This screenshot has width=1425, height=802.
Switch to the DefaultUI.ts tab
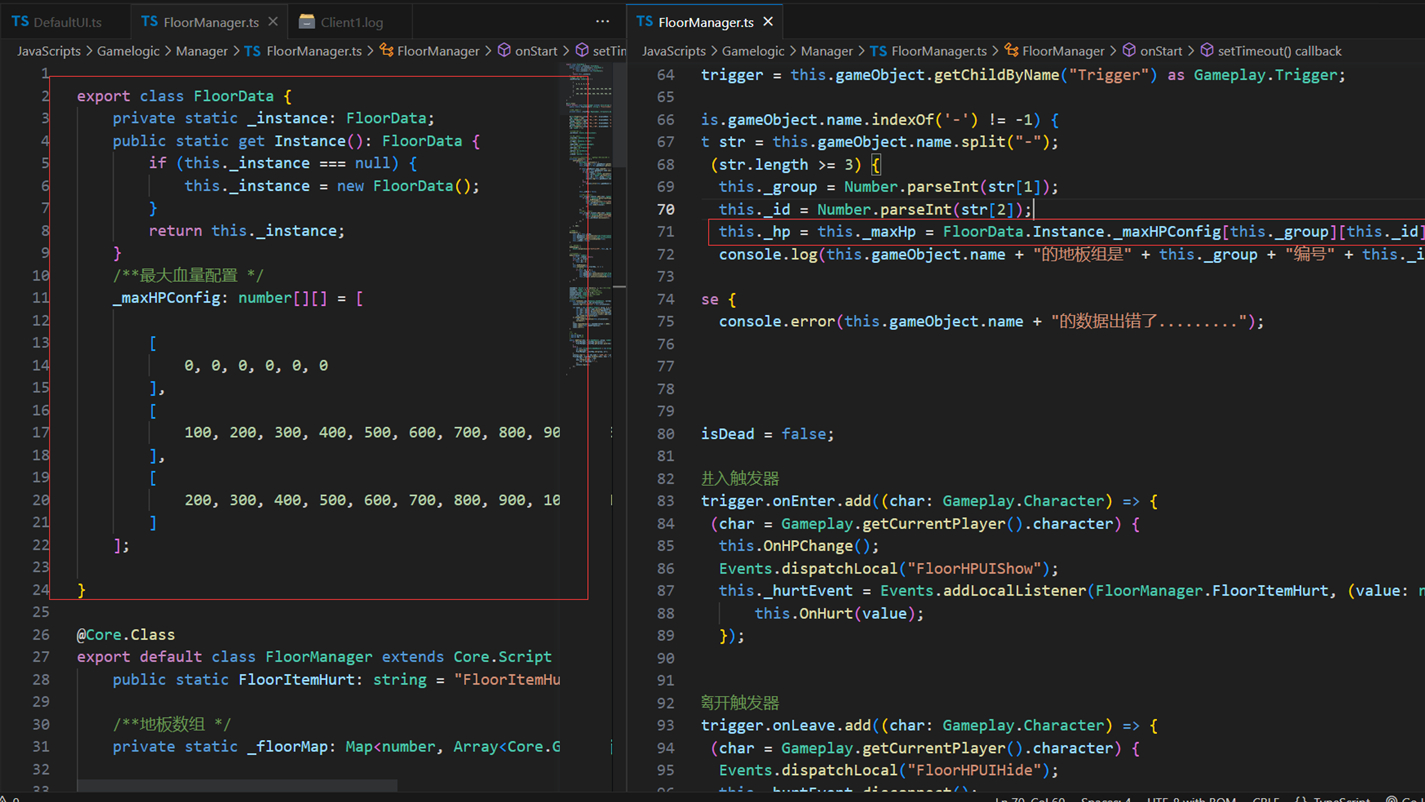pyautogui.click(x=58, y=21)
